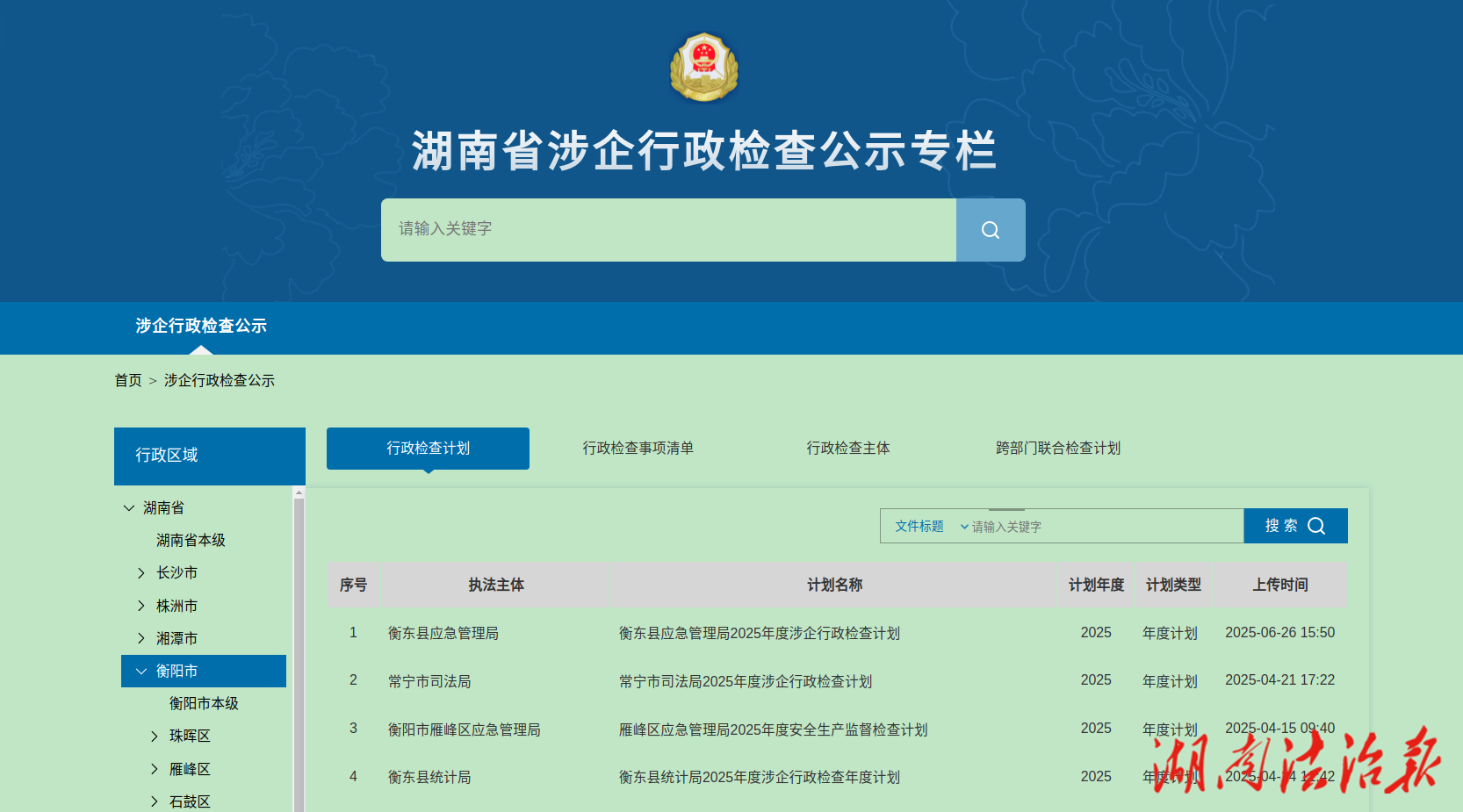Click the search icon inside the 搜索 button
1463x812 pixels.
coord(1315,525)
